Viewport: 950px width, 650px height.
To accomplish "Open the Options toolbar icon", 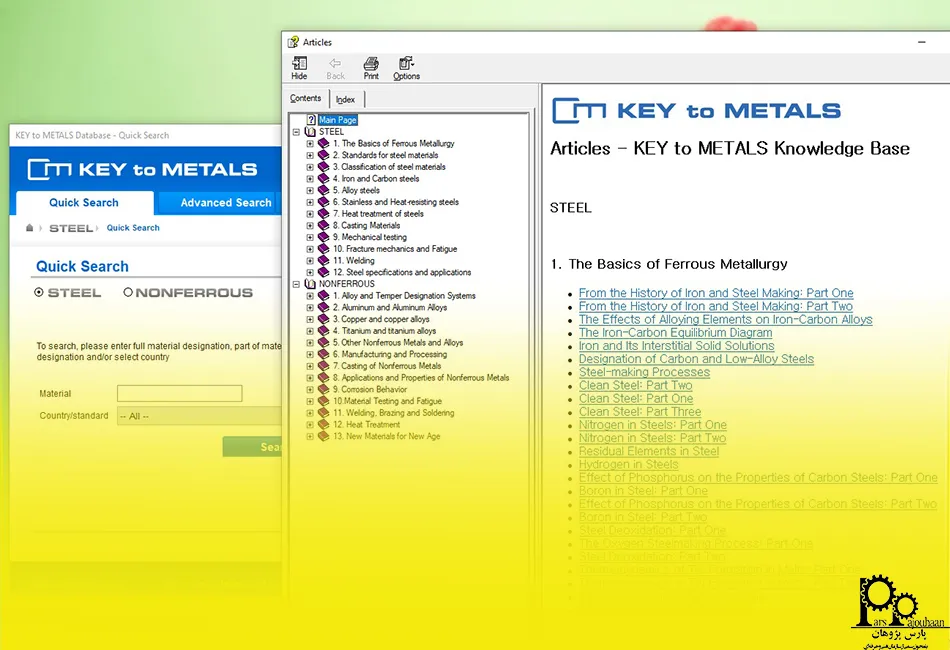I will tap(406, 64).
